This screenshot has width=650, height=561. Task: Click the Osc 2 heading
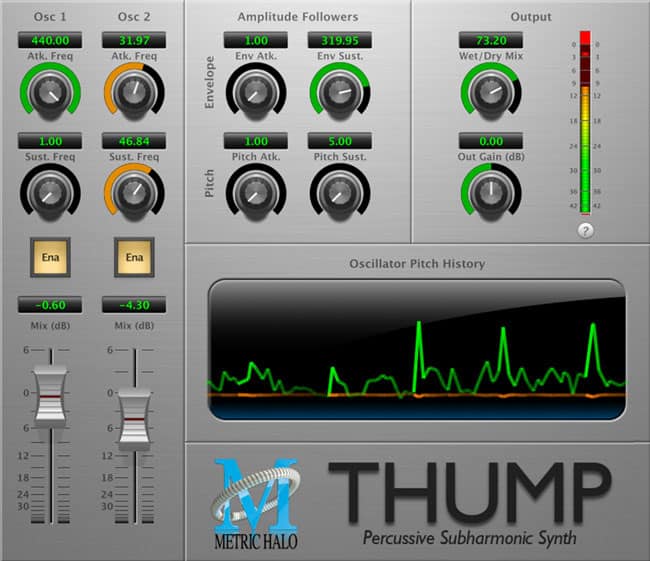[x=134, y=17]
